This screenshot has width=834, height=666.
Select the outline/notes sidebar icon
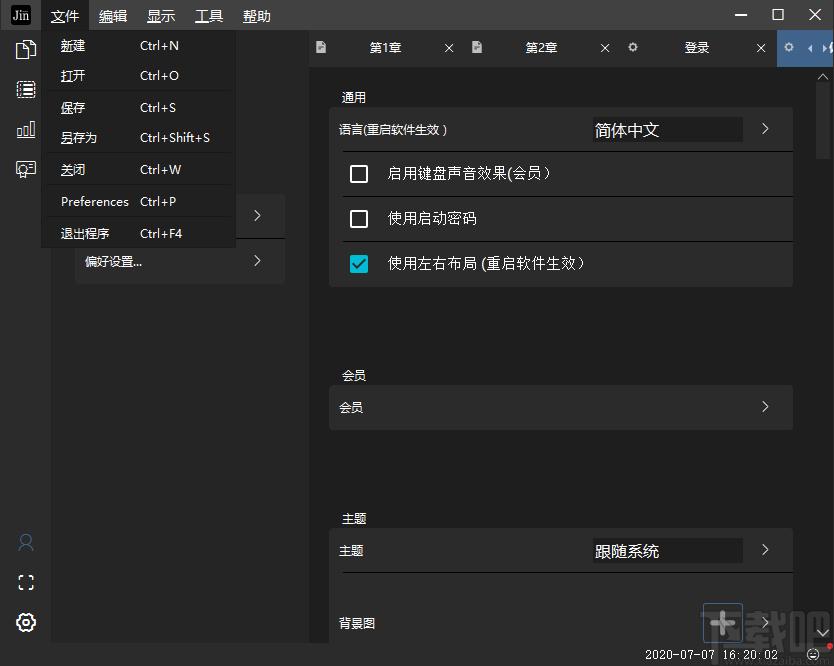(x=25, y=89)
